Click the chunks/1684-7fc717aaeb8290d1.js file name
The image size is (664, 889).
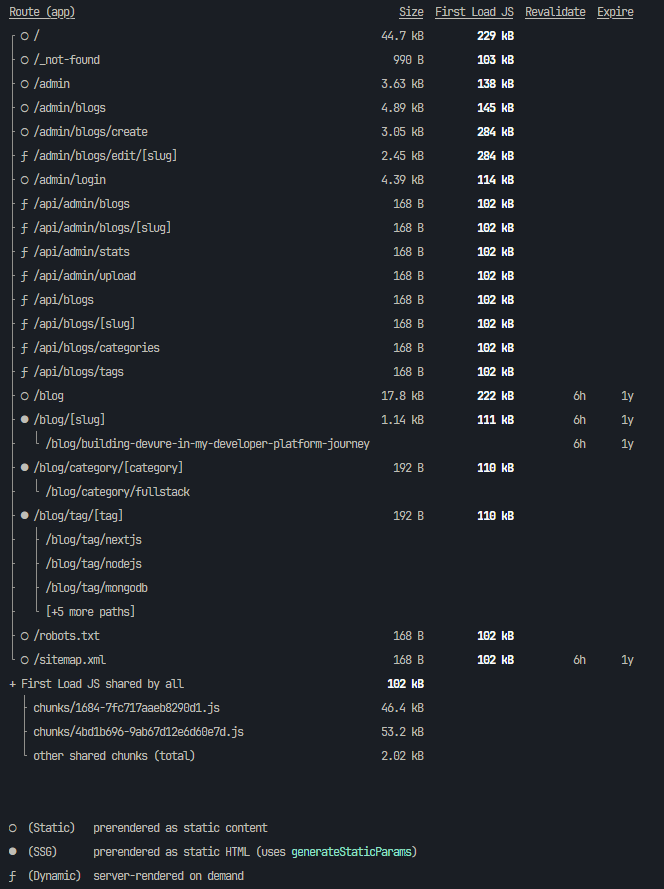126,708
